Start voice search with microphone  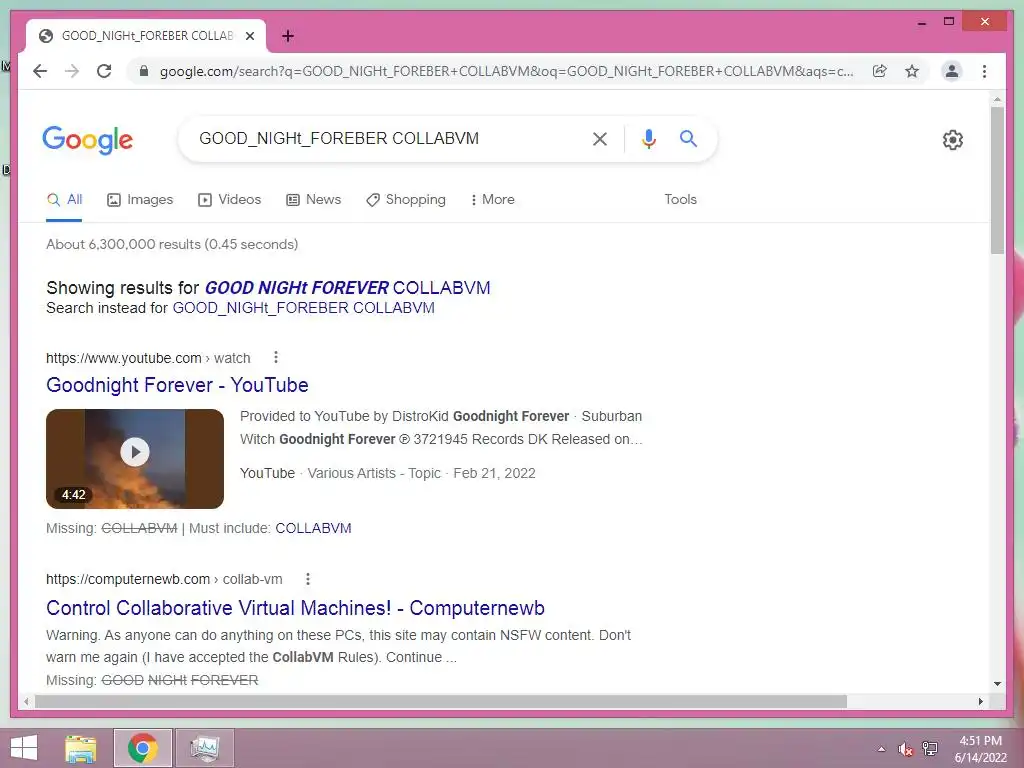[x=648, y=138]
